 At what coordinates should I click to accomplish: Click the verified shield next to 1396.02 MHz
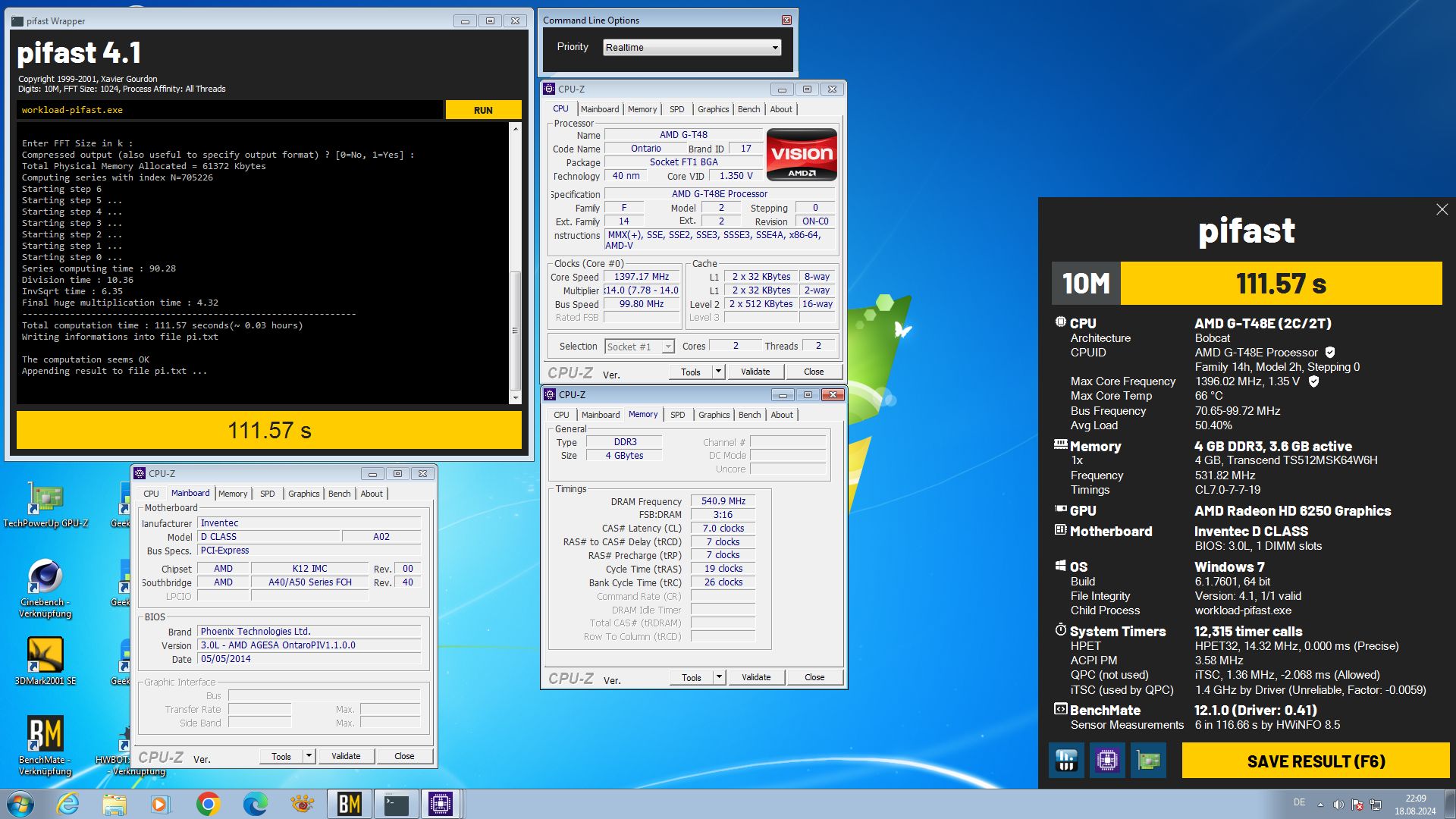(x=1313, y=381)
